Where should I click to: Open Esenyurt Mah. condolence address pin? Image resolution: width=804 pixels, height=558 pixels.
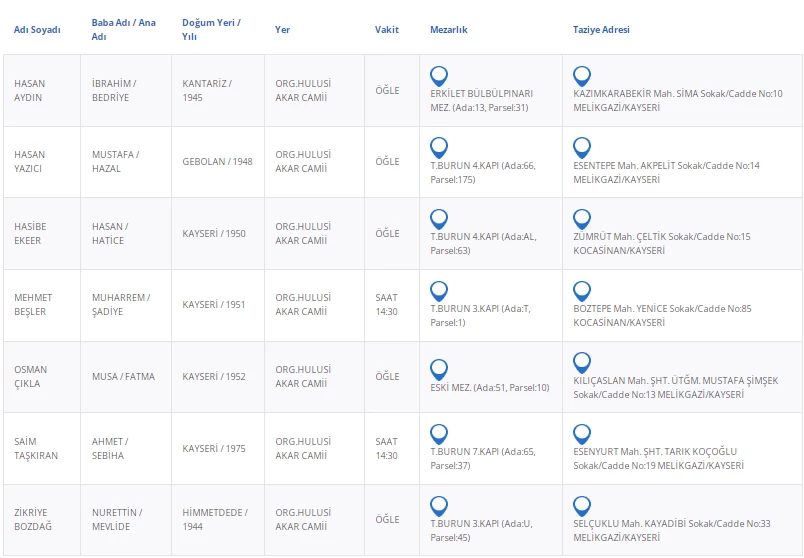(581, 434)
